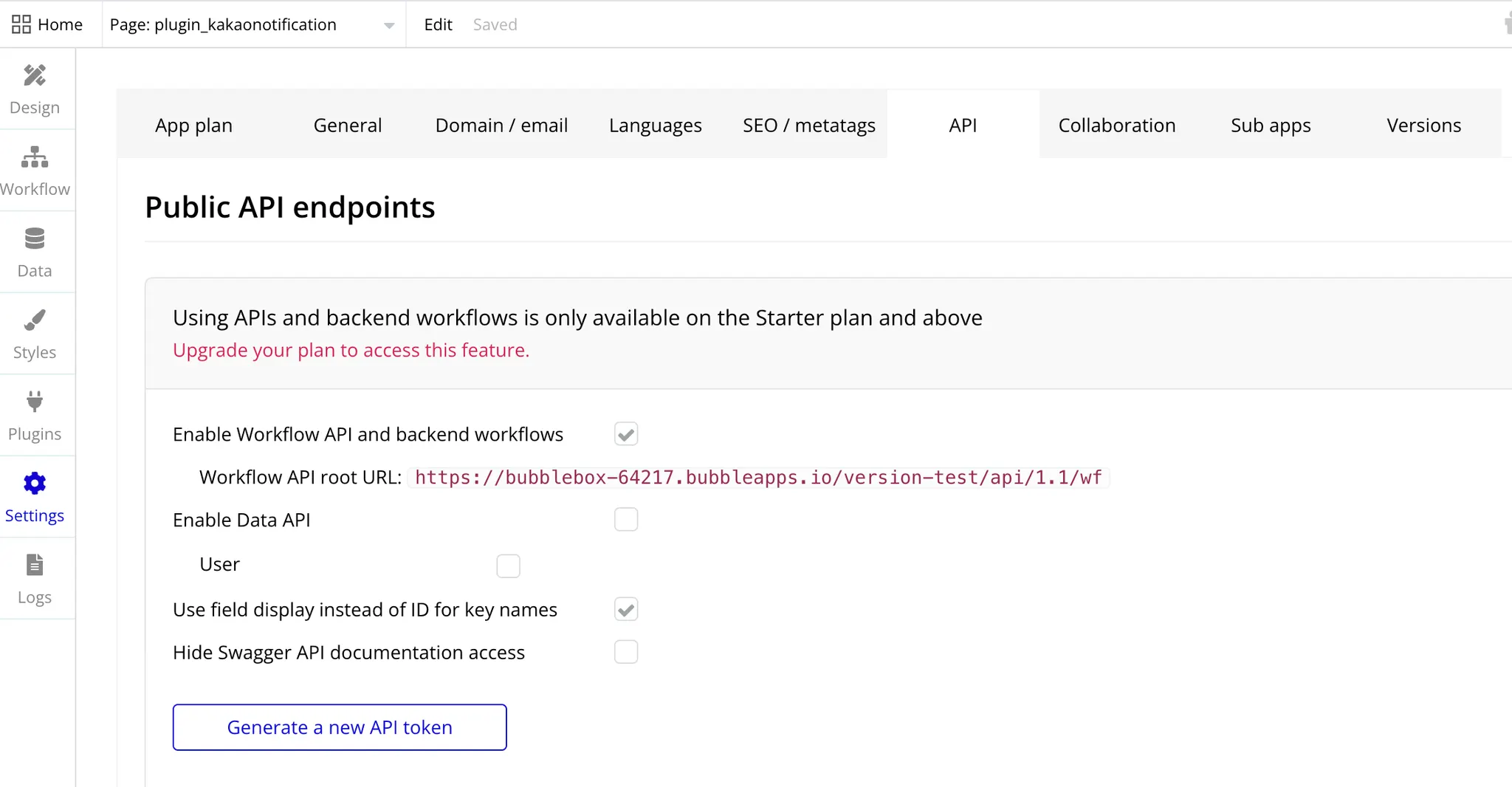The height and width of the screenshot is (787, 1512).
Task: Open the Styles paintbrush icon
Action: [35, 320]
